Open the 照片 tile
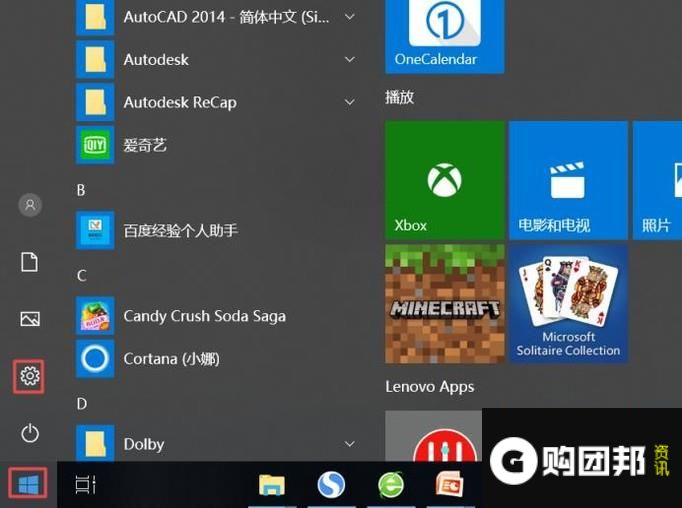Image resolution: width=682 pixels, height=508 pixels. pos(657,180)
